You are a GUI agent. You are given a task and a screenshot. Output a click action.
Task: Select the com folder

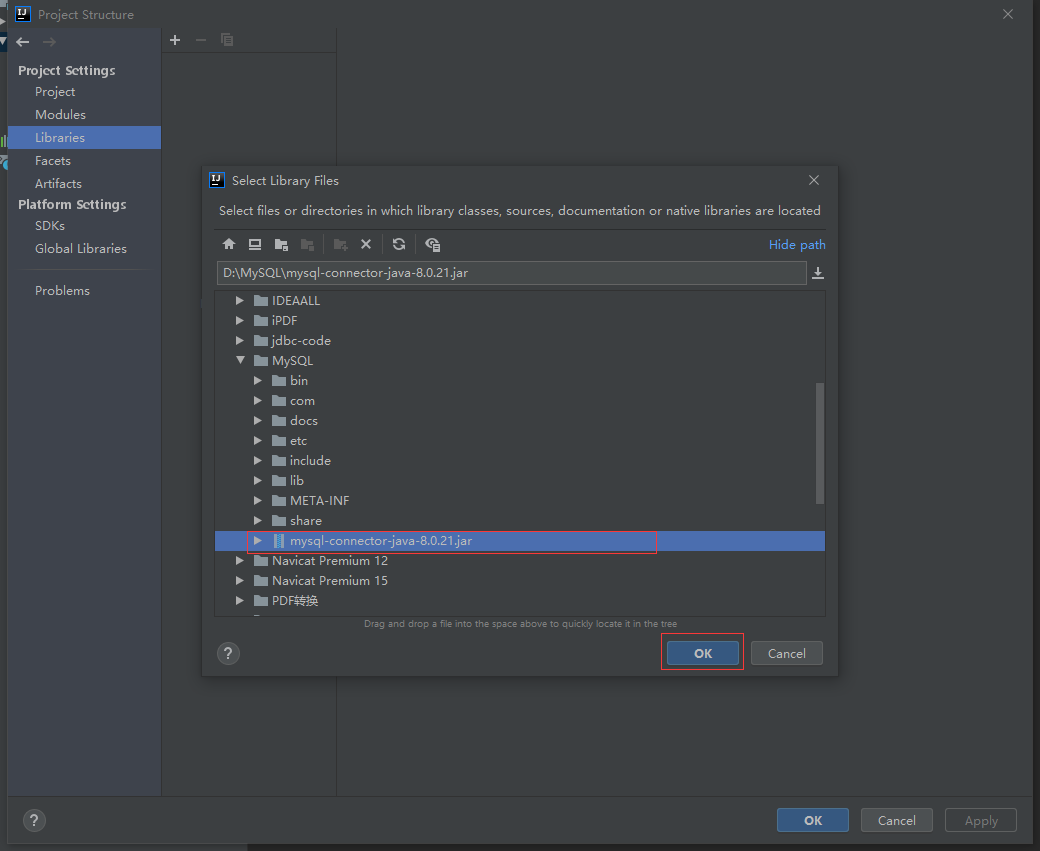(519, 401)
